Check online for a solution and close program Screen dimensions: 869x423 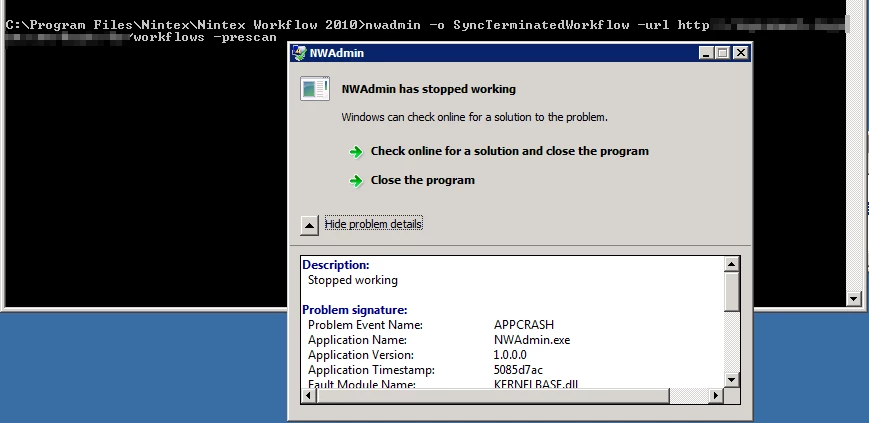pyautogui.click(x=509, y=151)
